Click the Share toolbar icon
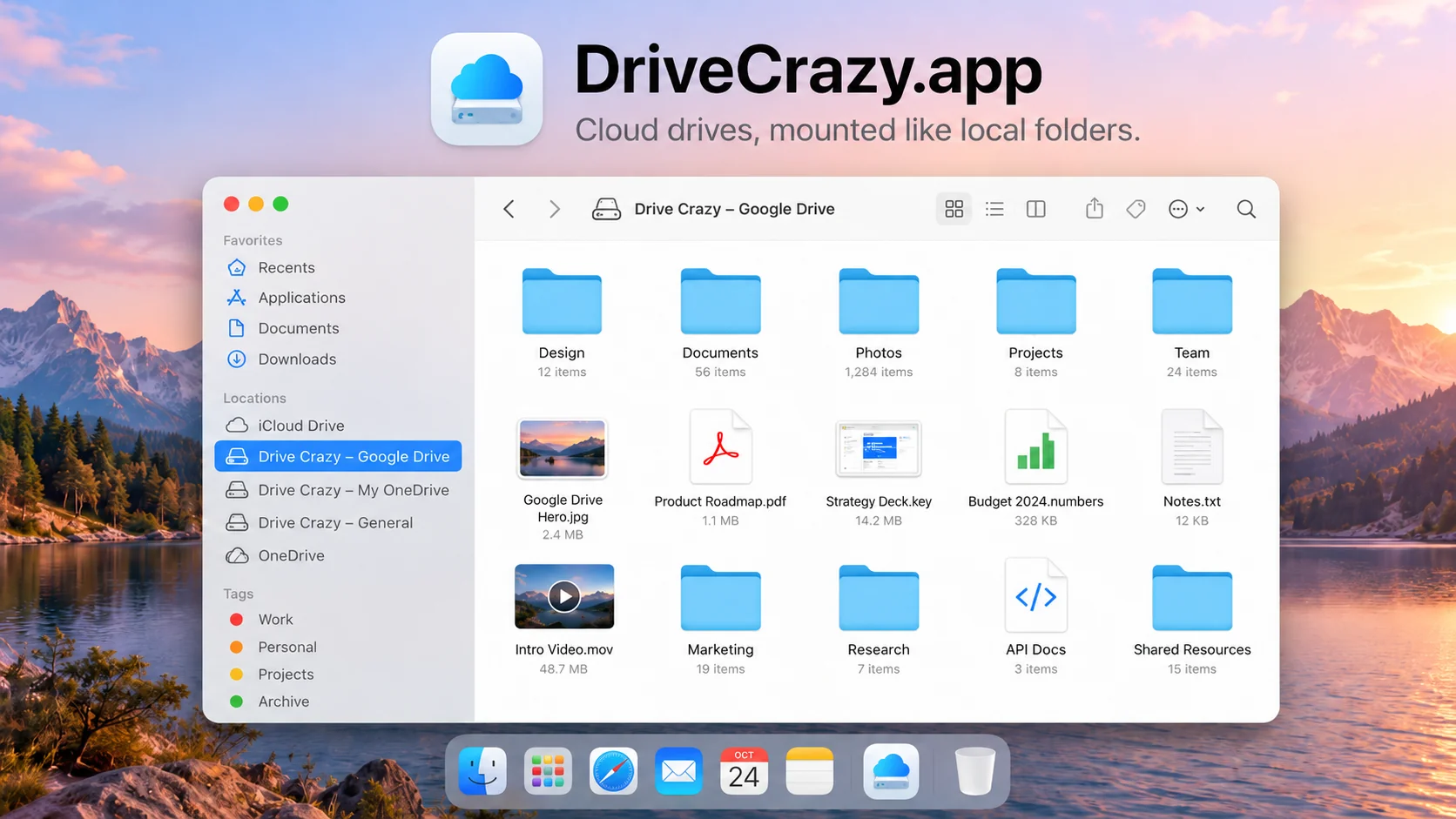 (x=1095, y=208)
